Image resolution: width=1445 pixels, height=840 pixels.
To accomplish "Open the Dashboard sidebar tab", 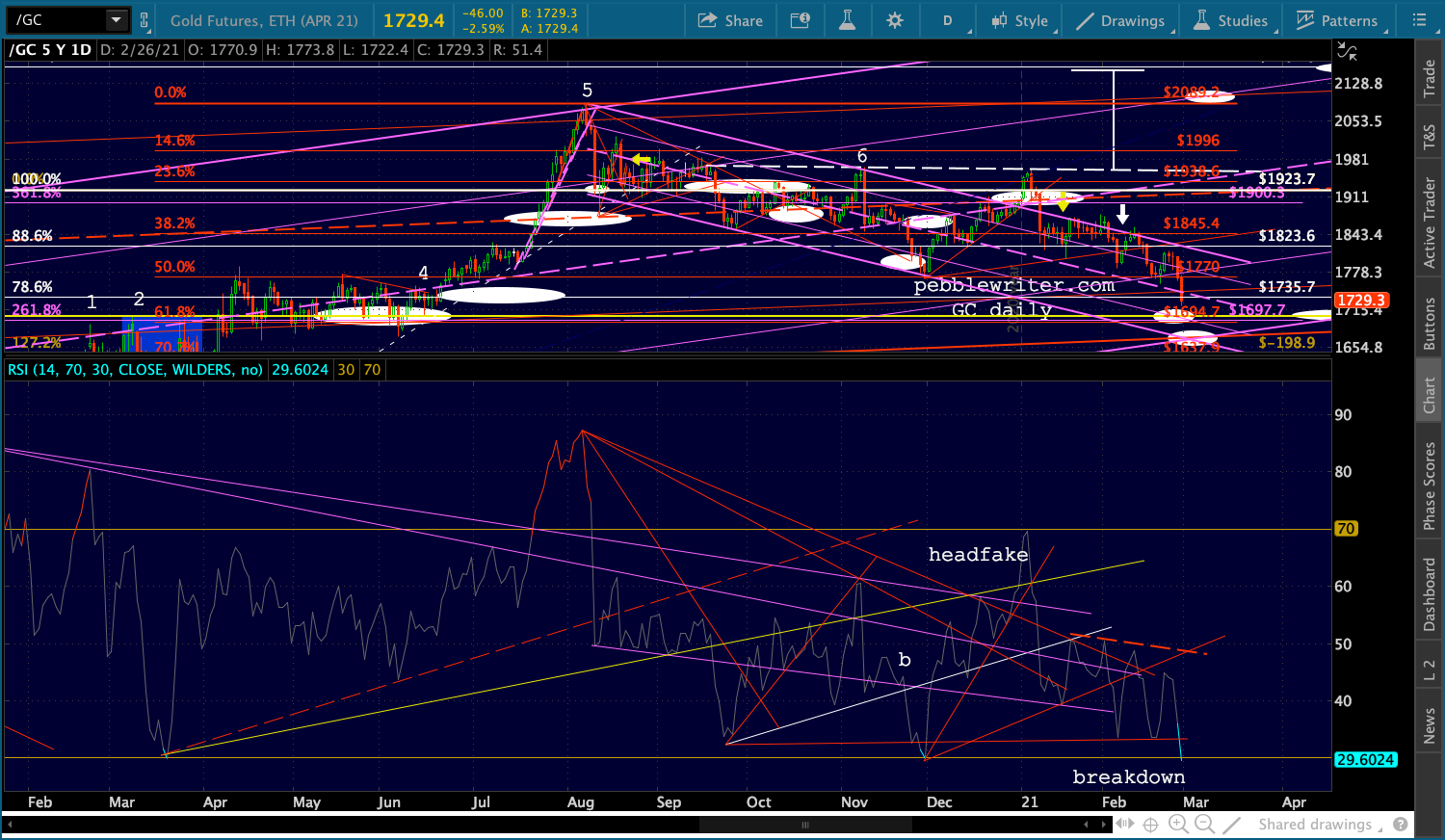I will click(x=1430, y=594).
